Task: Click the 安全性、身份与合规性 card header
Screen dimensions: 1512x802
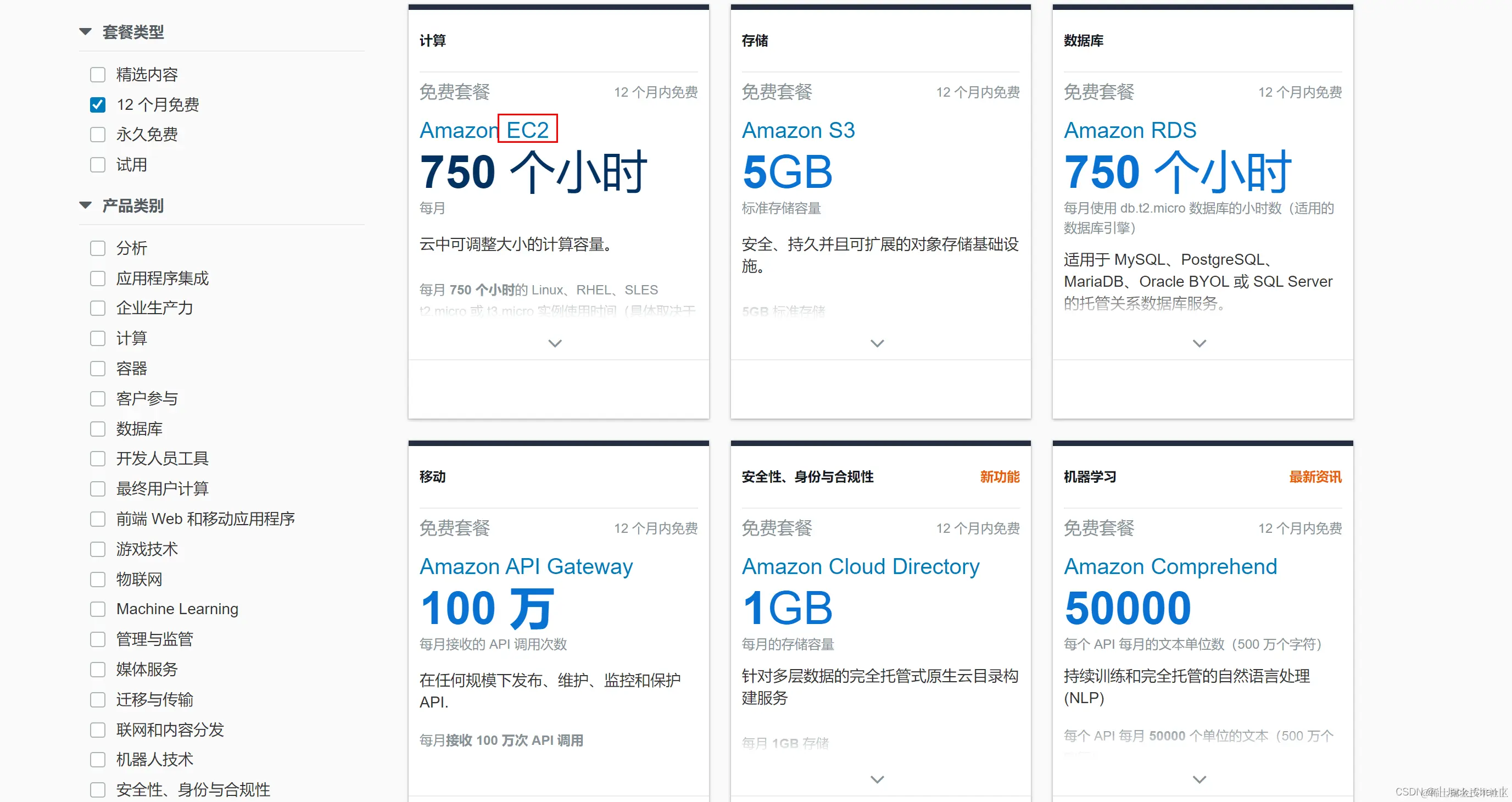Action: (808, 477)
